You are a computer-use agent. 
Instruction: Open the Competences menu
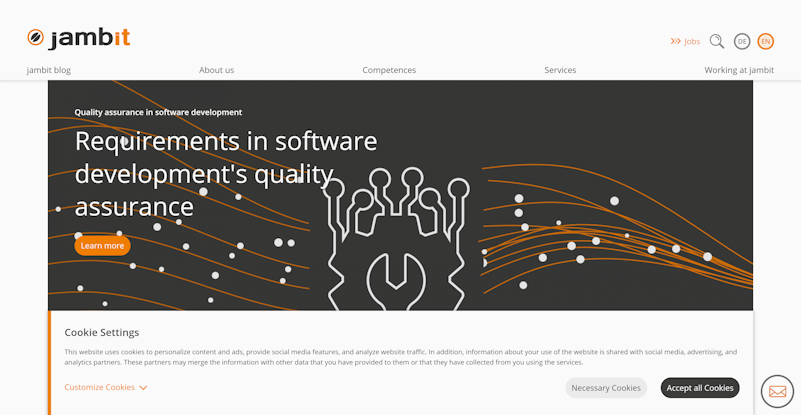pos(389,70)
